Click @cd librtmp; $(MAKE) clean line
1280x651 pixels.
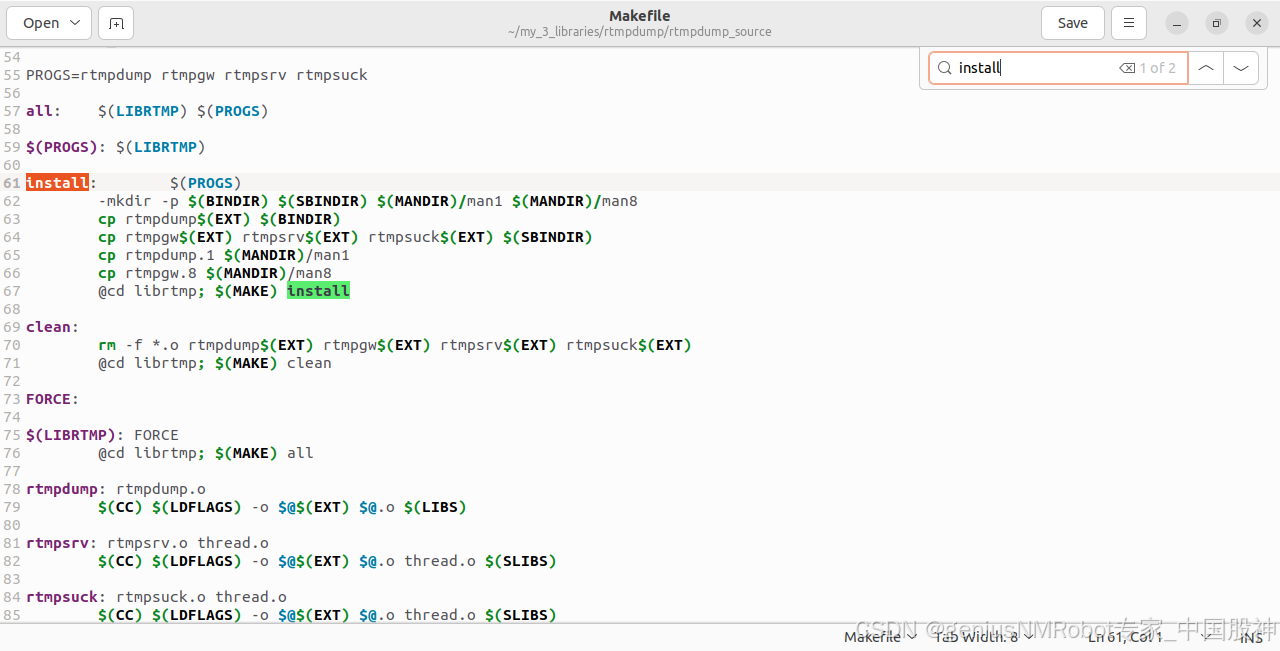(x=215, y=363)
